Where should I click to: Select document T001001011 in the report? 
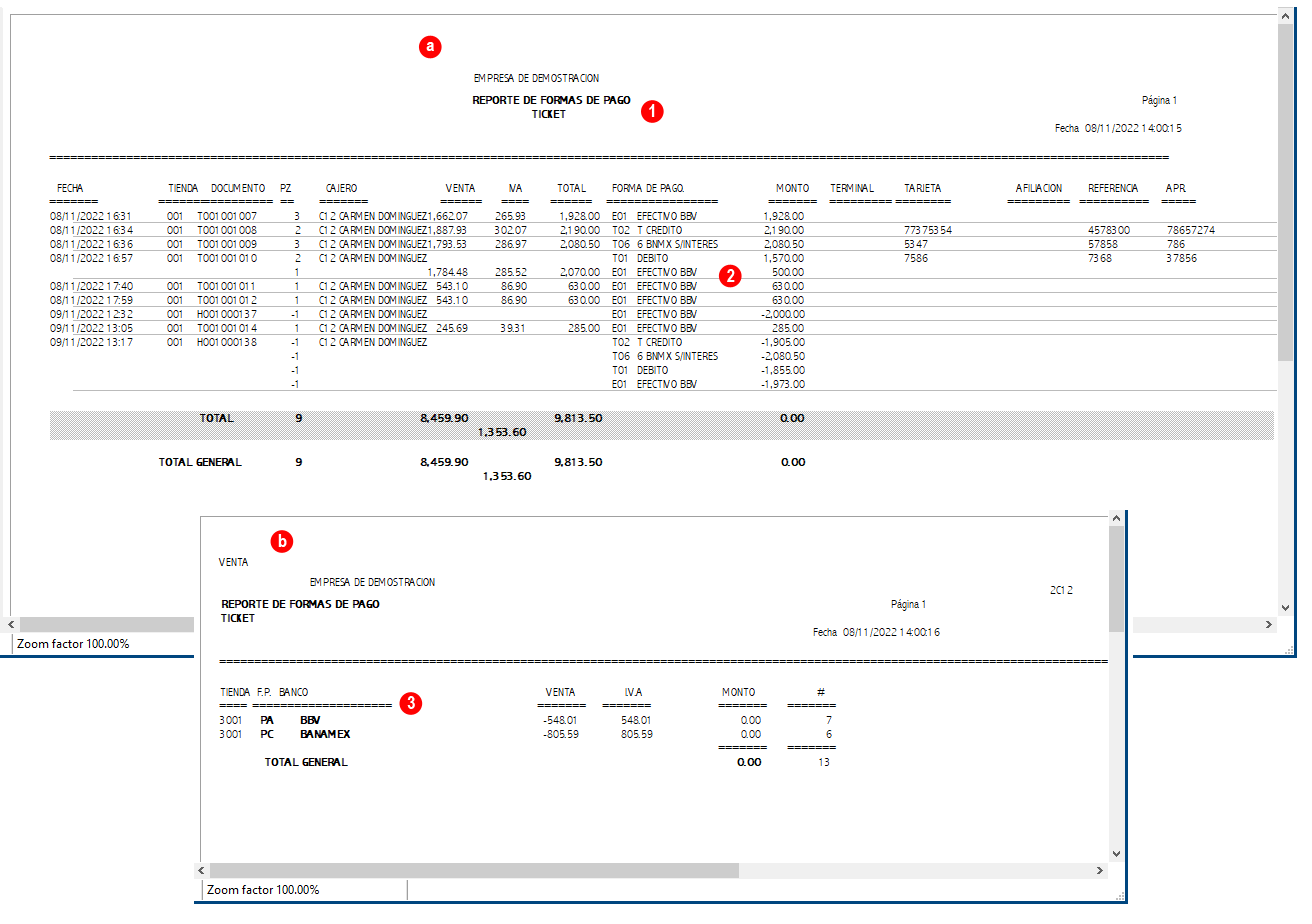227,286
